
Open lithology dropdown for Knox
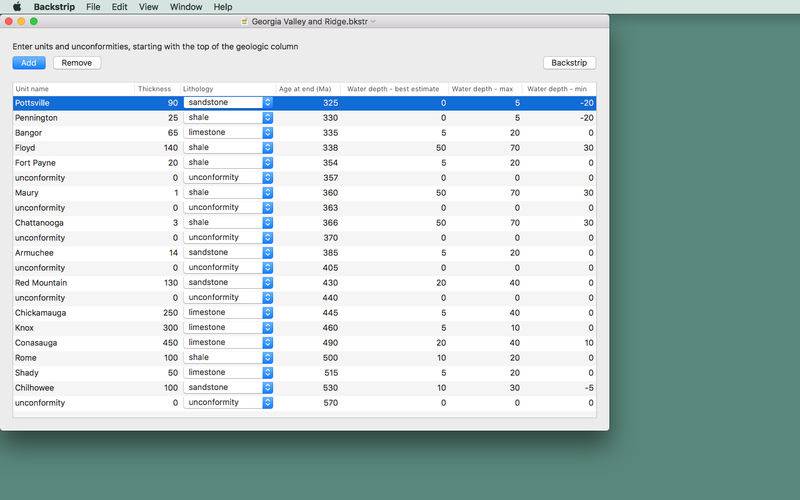tap(268, 328)
